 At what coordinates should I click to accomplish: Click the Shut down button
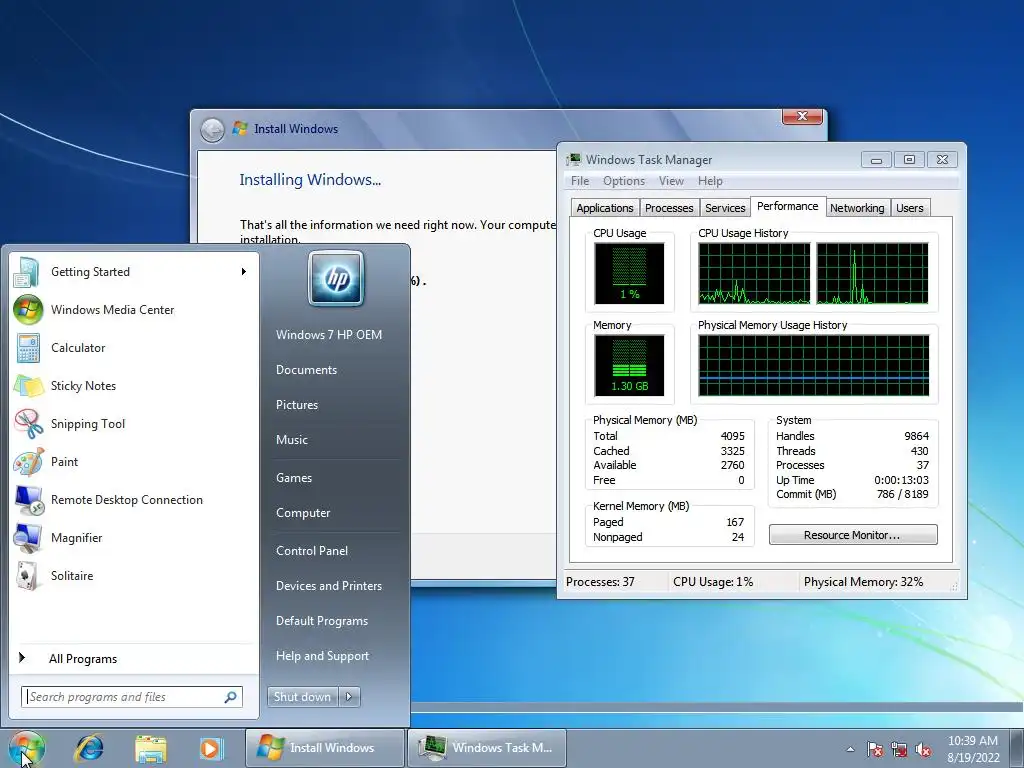[302, 697]
